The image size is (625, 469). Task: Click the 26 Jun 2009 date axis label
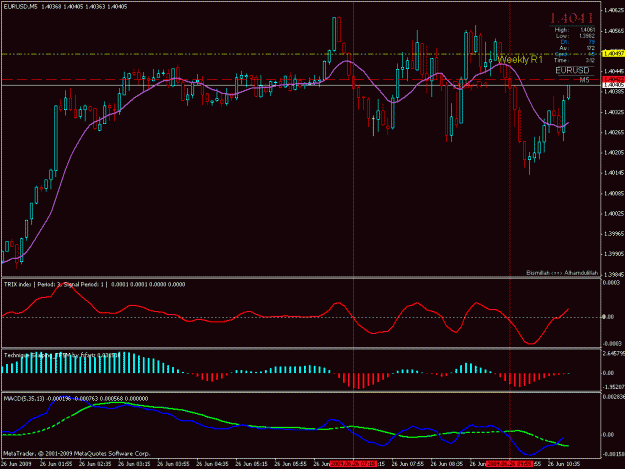point(16,464)
